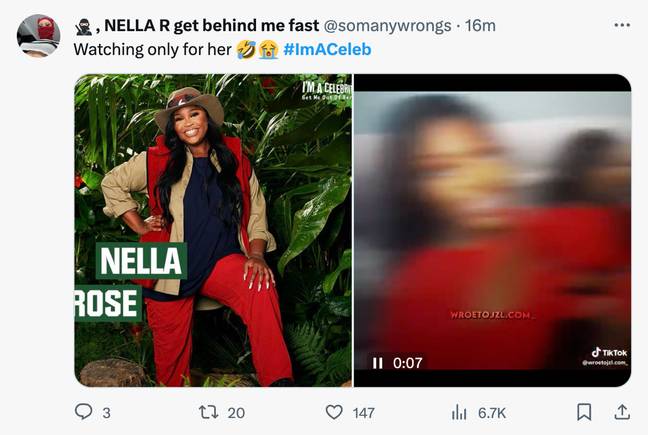Open the Nella Rose jungle photo

213,230
